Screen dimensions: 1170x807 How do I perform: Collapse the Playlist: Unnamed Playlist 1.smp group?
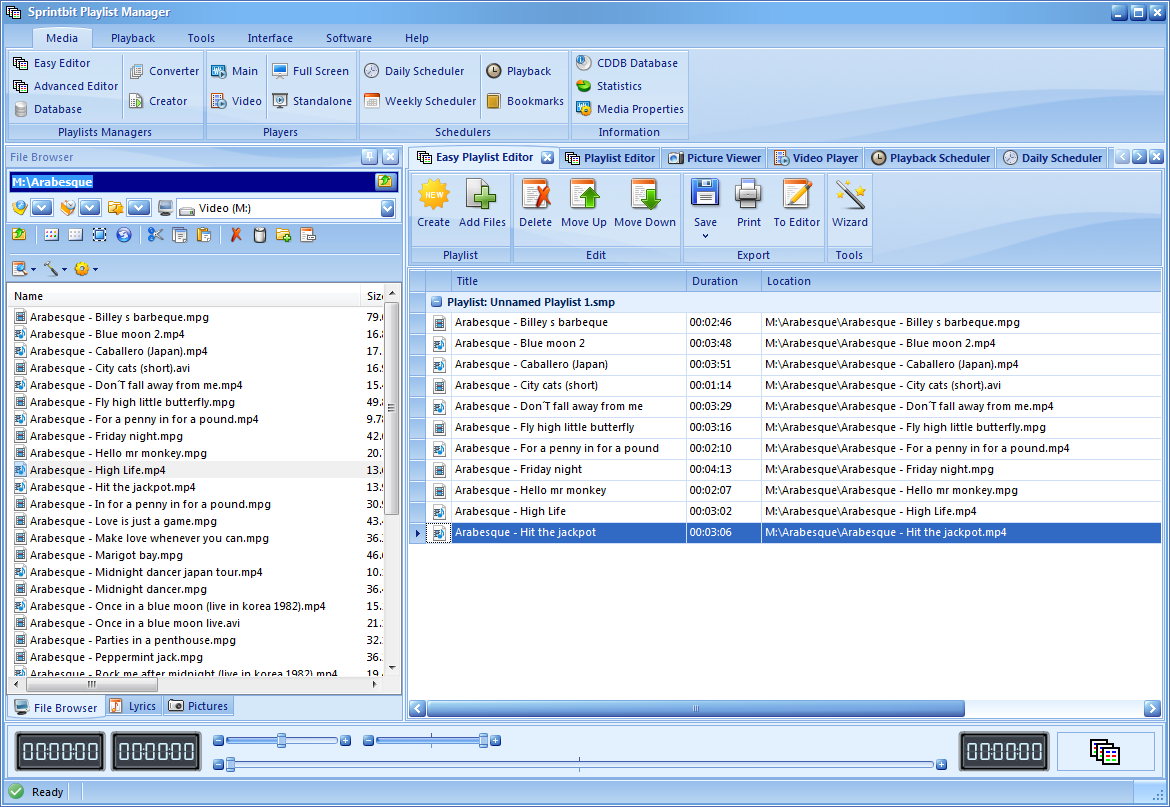(437, 302)
